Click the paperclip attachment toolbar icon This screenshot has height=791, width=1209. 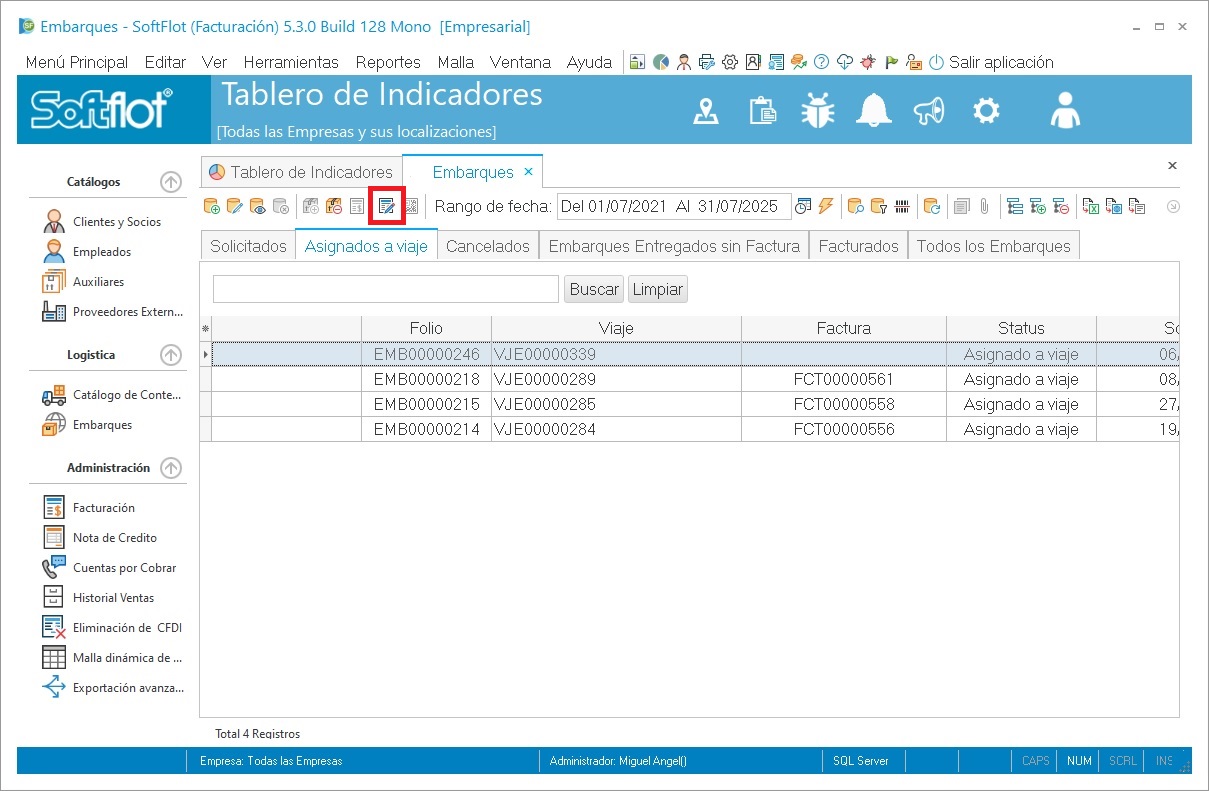click(x=984, y=207)
